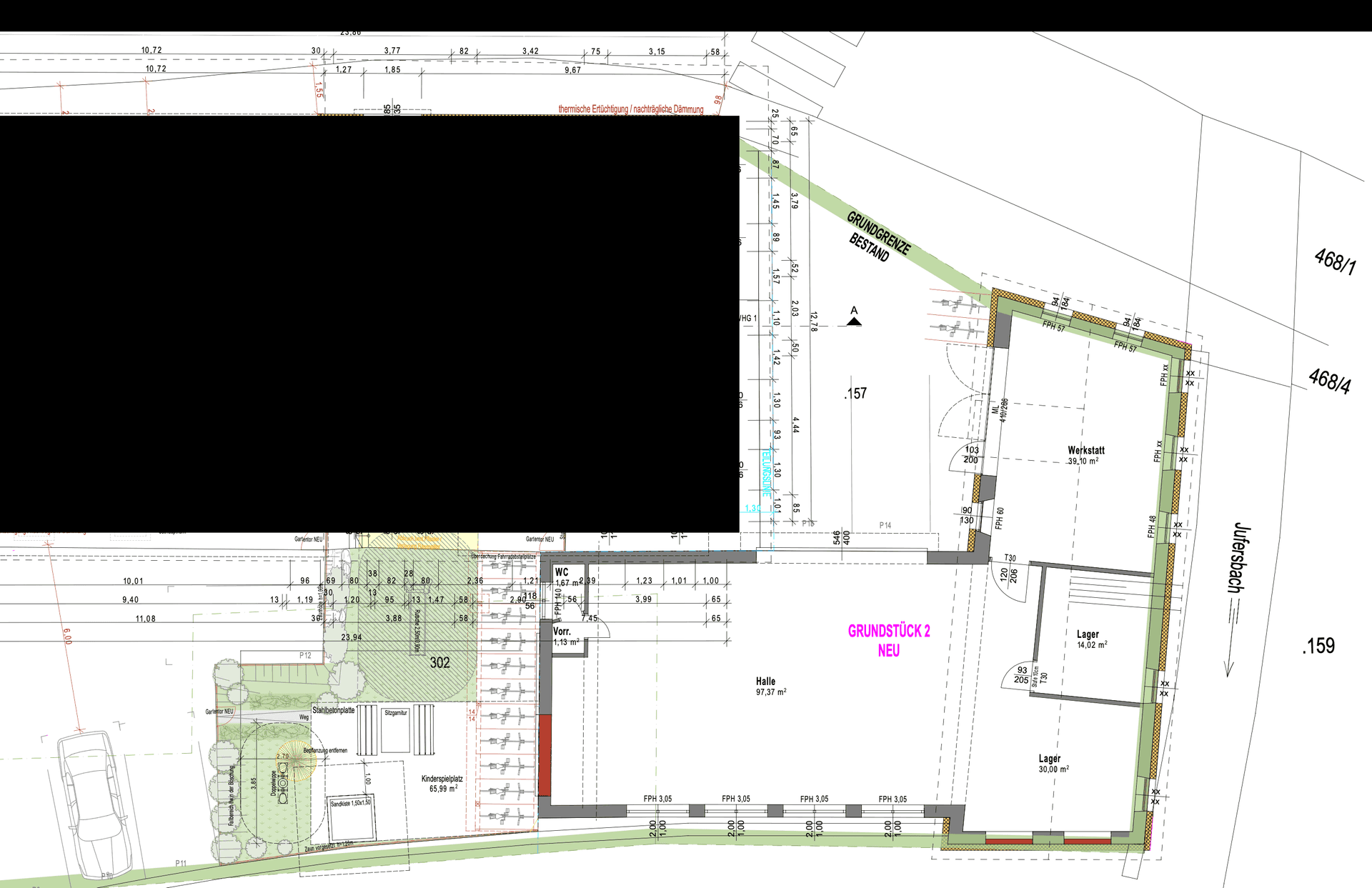Click the "Halle" room label
This screenshot has height=888, width=1372.
(x=765, y=682)
